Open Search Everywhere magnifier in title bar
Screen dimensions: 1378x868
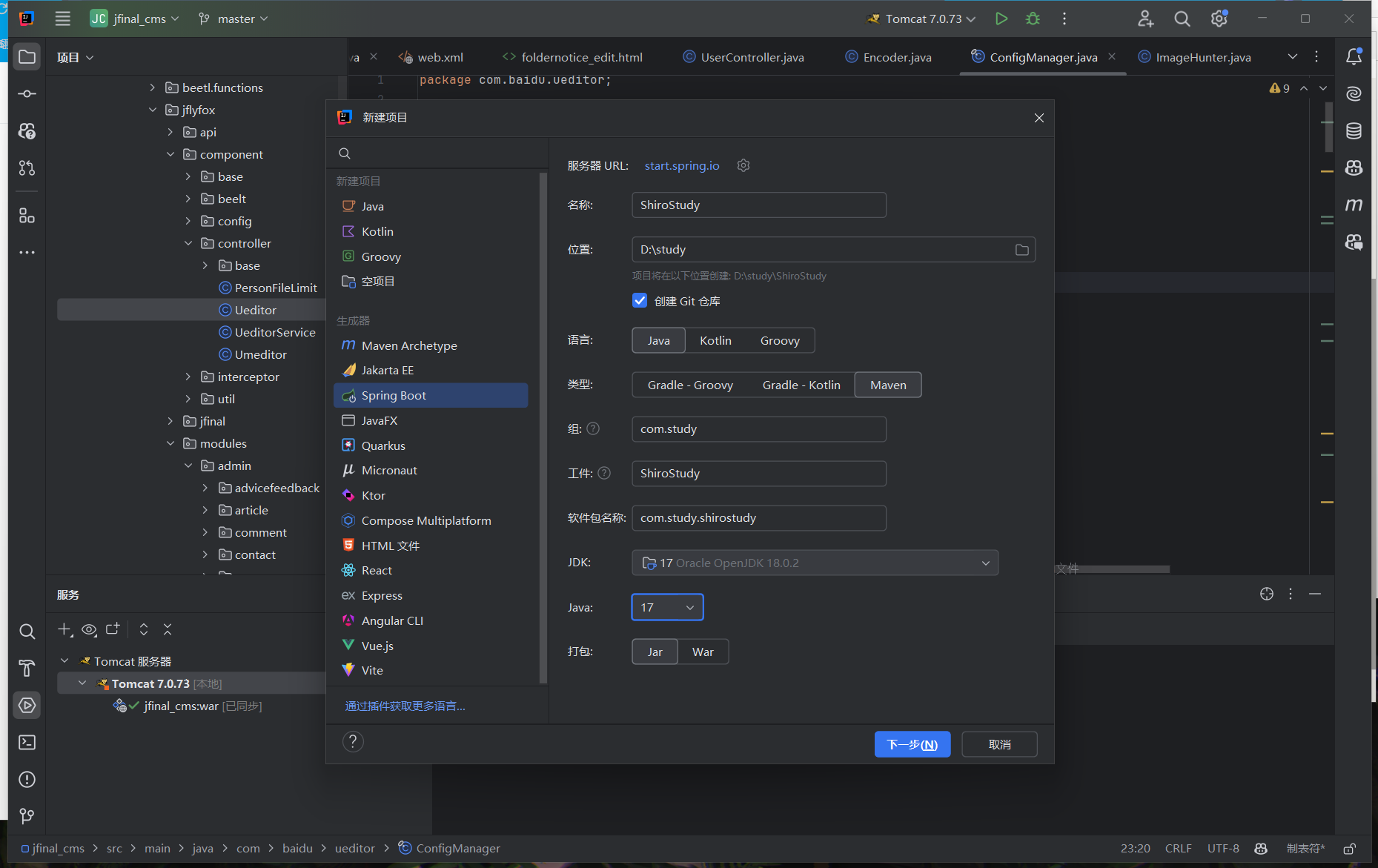point(1182,19)
